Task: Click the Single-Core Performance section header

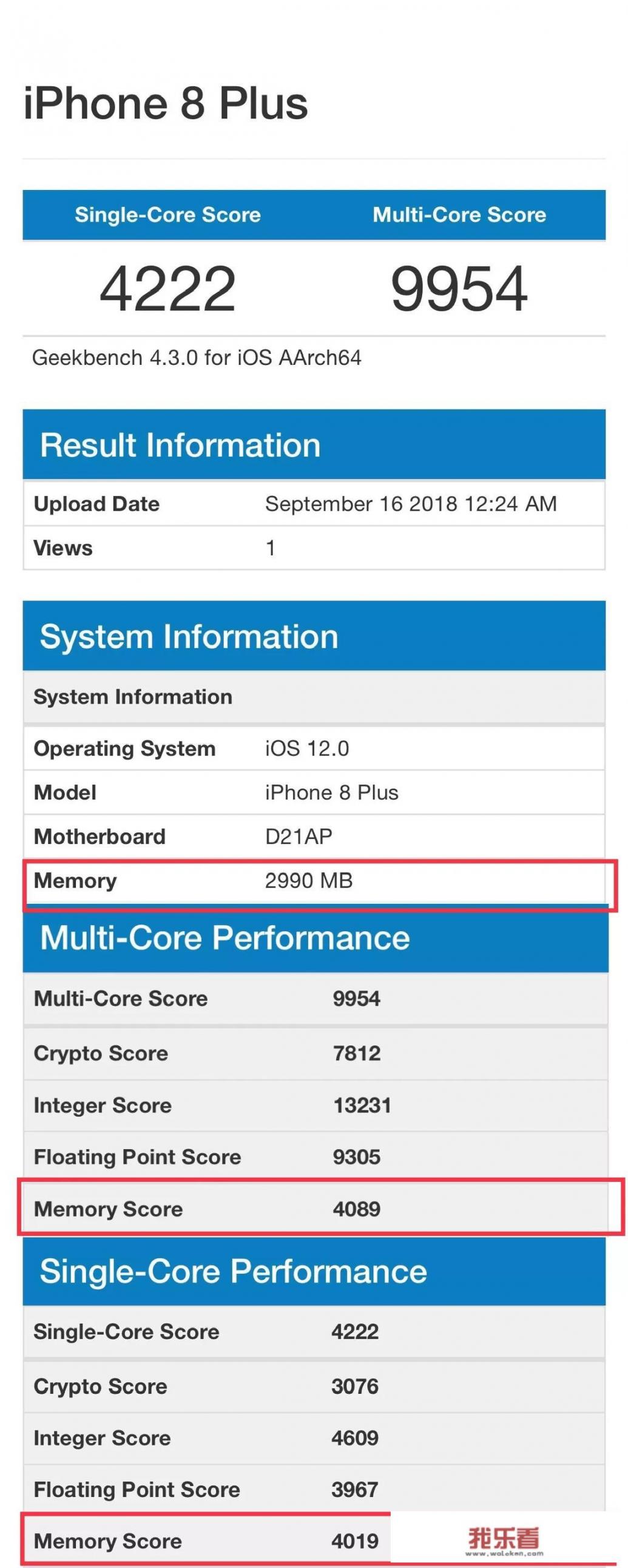Action: click(314, 1272)
